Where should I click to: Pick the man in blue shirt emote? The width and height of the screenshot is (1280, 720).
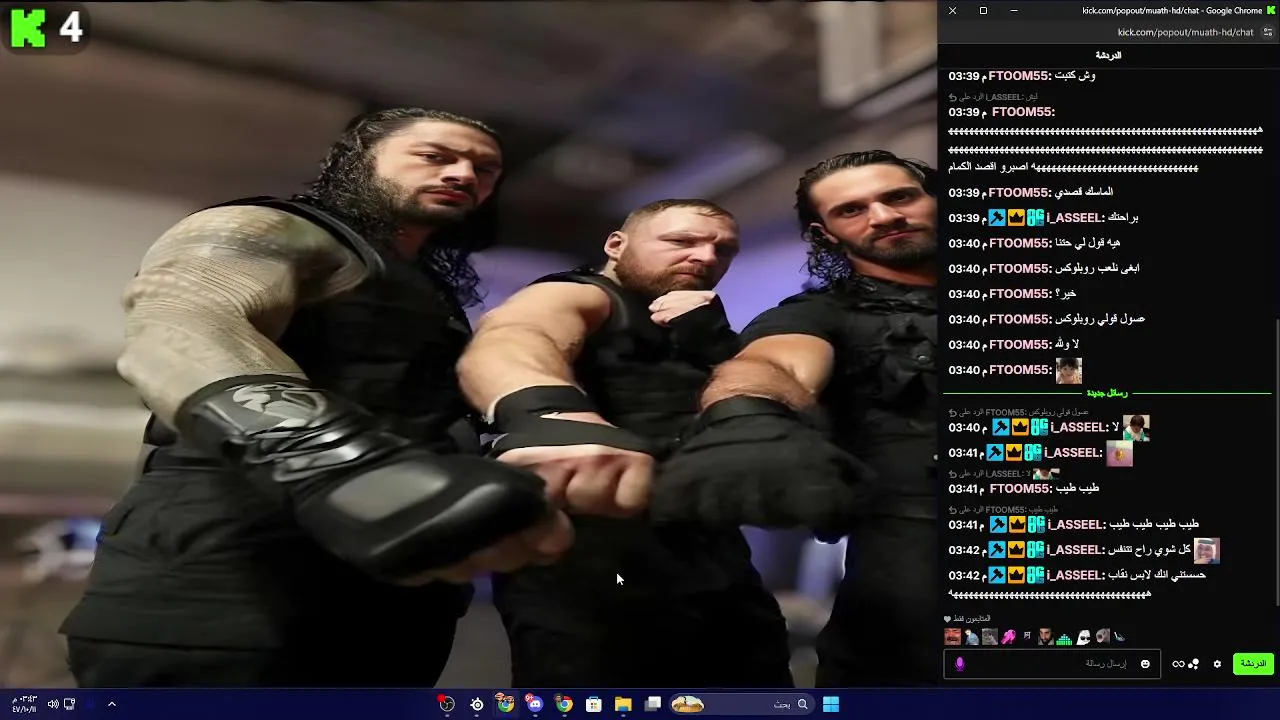pos(970,637)
